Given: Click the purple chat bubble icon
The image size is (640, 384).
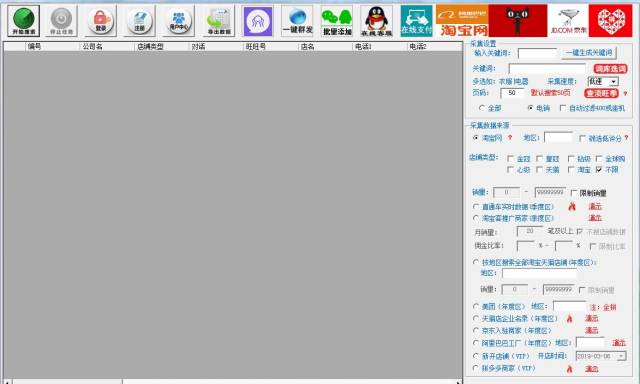Looking at the screenshot, I should pos(258,21).
